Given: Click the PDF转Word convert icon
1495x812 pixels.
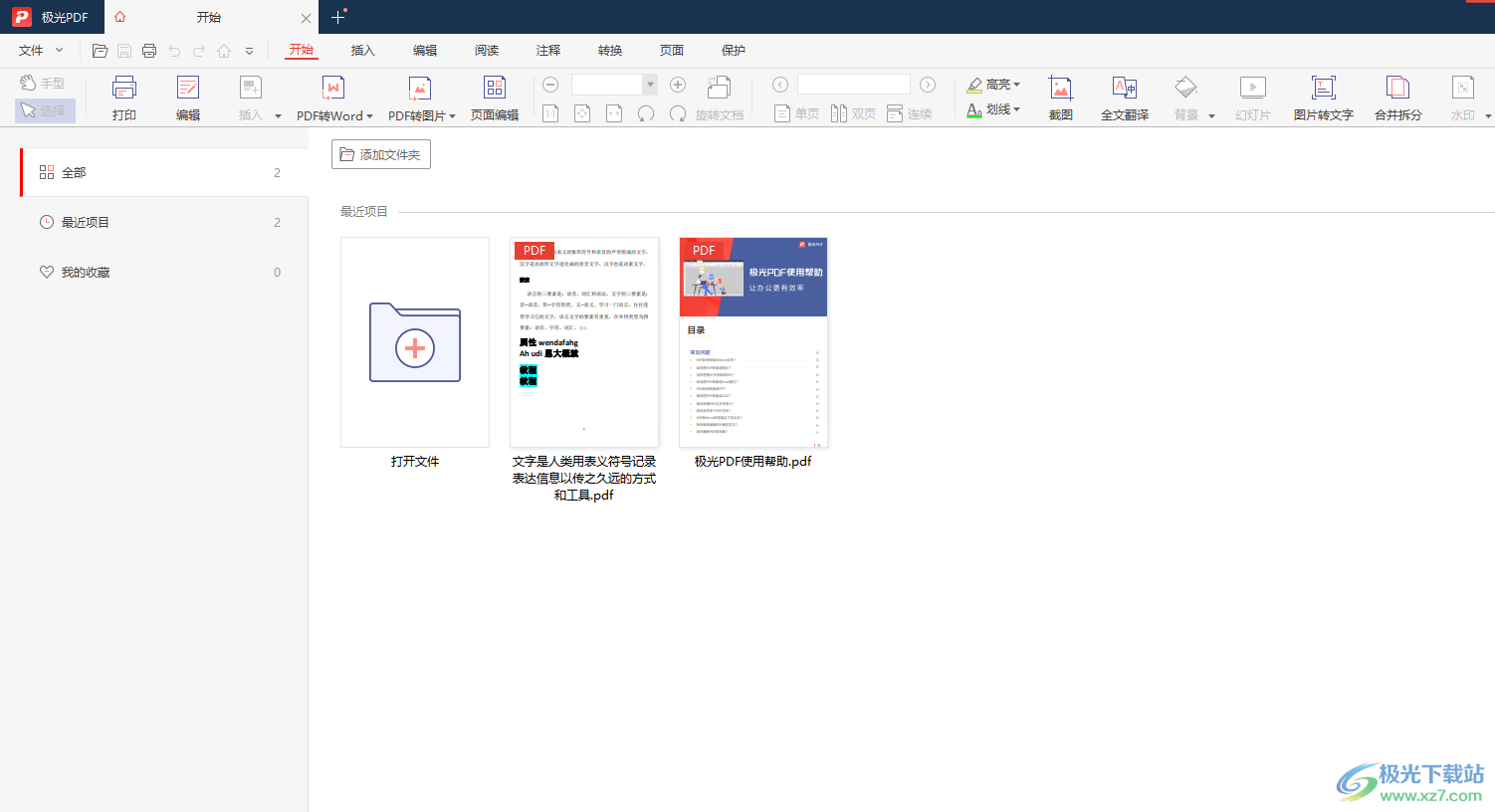Looking at the screenshot, I should point(333,88).
